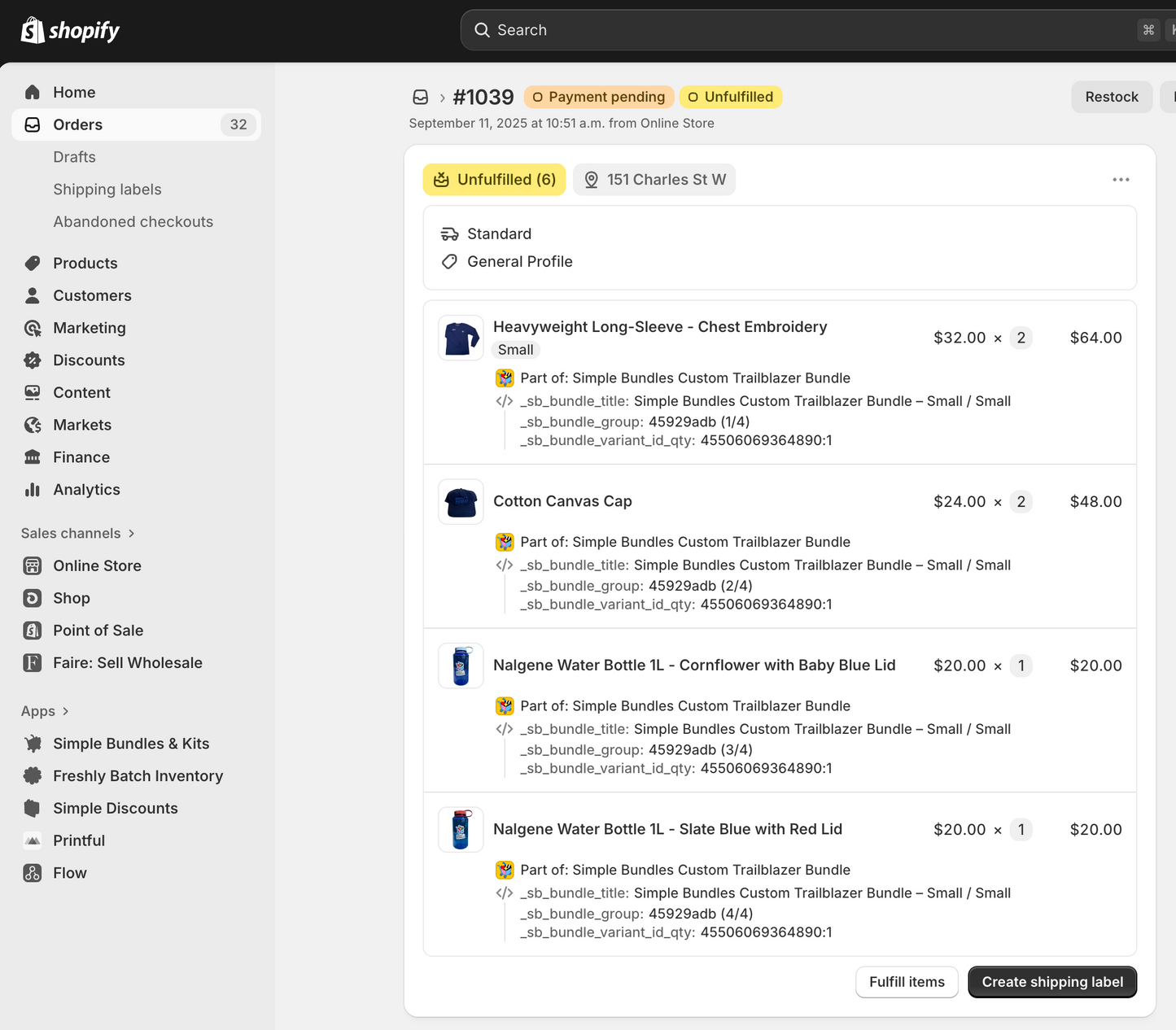Viewport: 1176px width, 1030px height.
Task: Click the magnifier icon in Search
Action: [482, 30]
